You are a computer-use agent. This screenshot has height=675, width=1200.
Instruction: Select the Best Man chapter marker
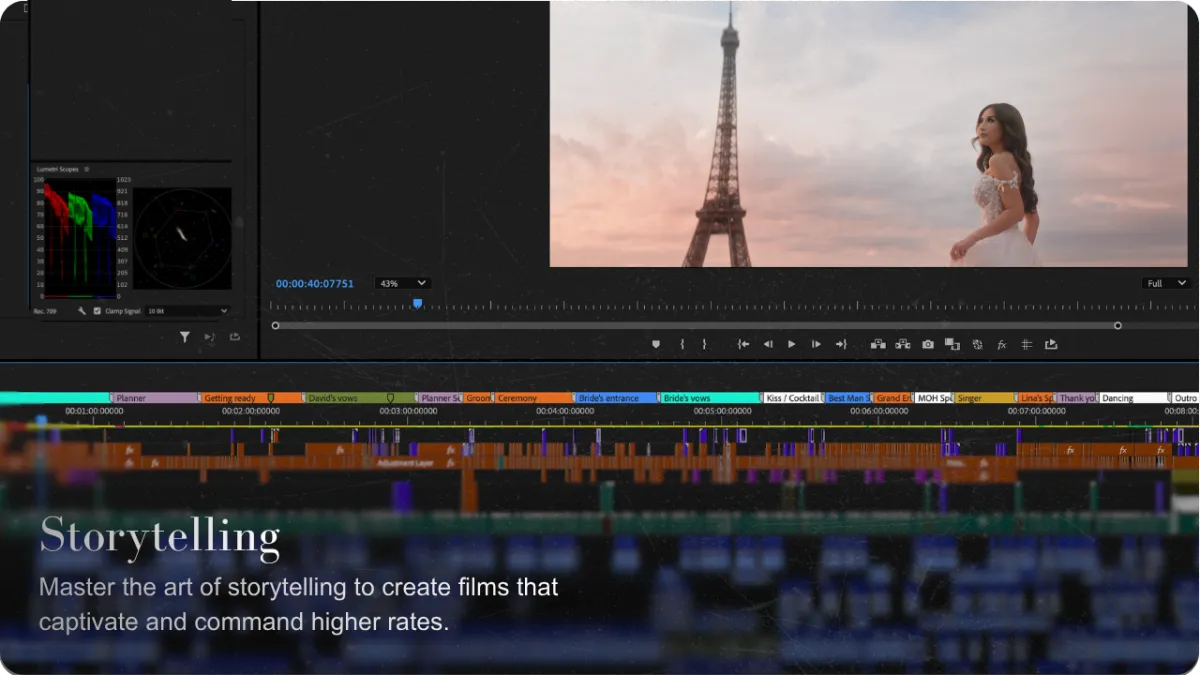tap(848, 398)
